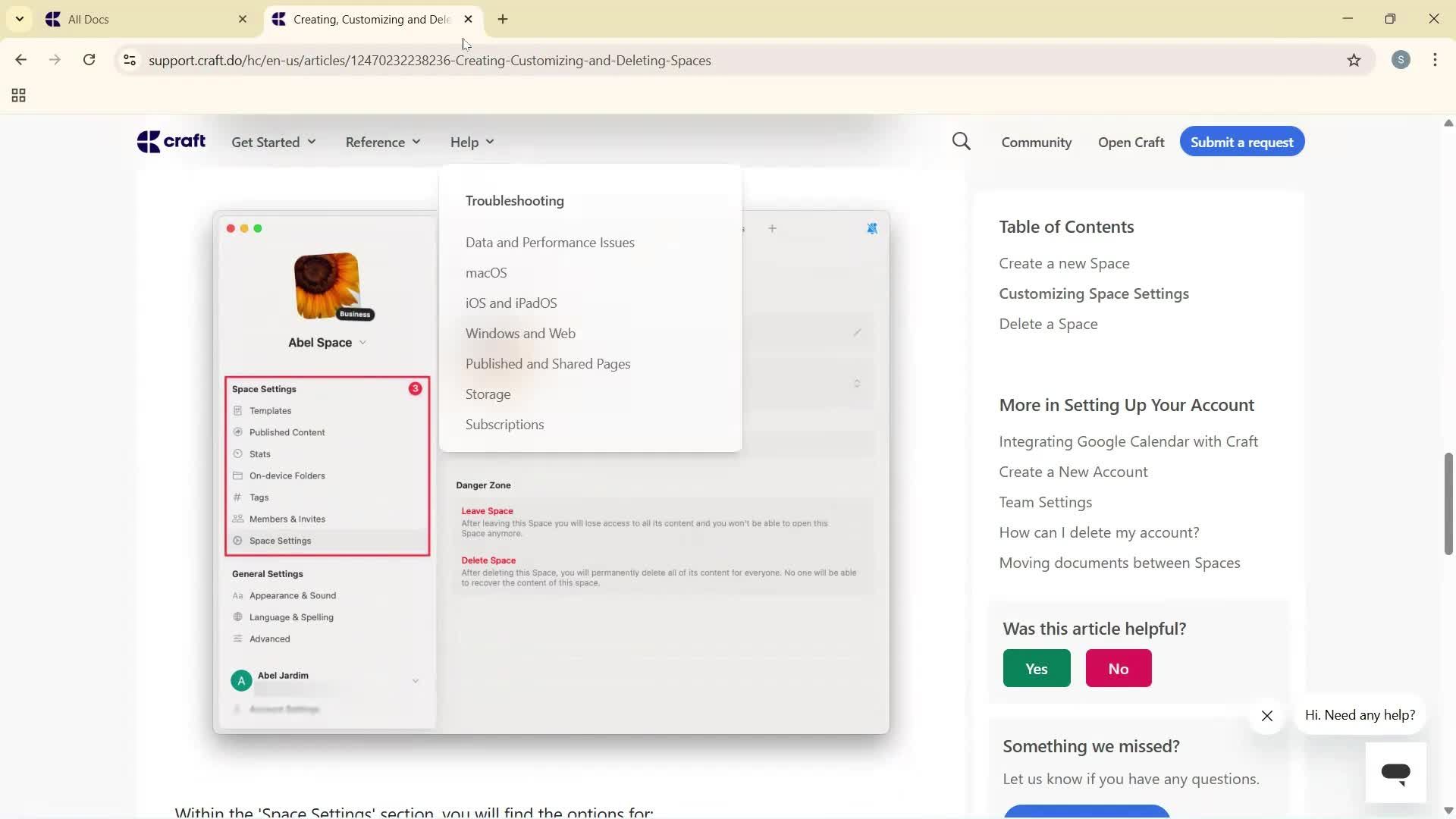Click the site information icon in the address bar

(129, 60)
